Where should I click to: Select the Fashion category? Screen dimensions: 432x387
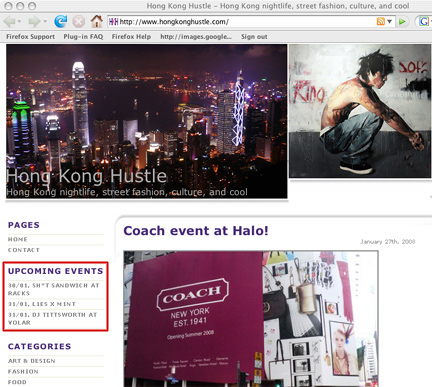[x=23, y=371]
